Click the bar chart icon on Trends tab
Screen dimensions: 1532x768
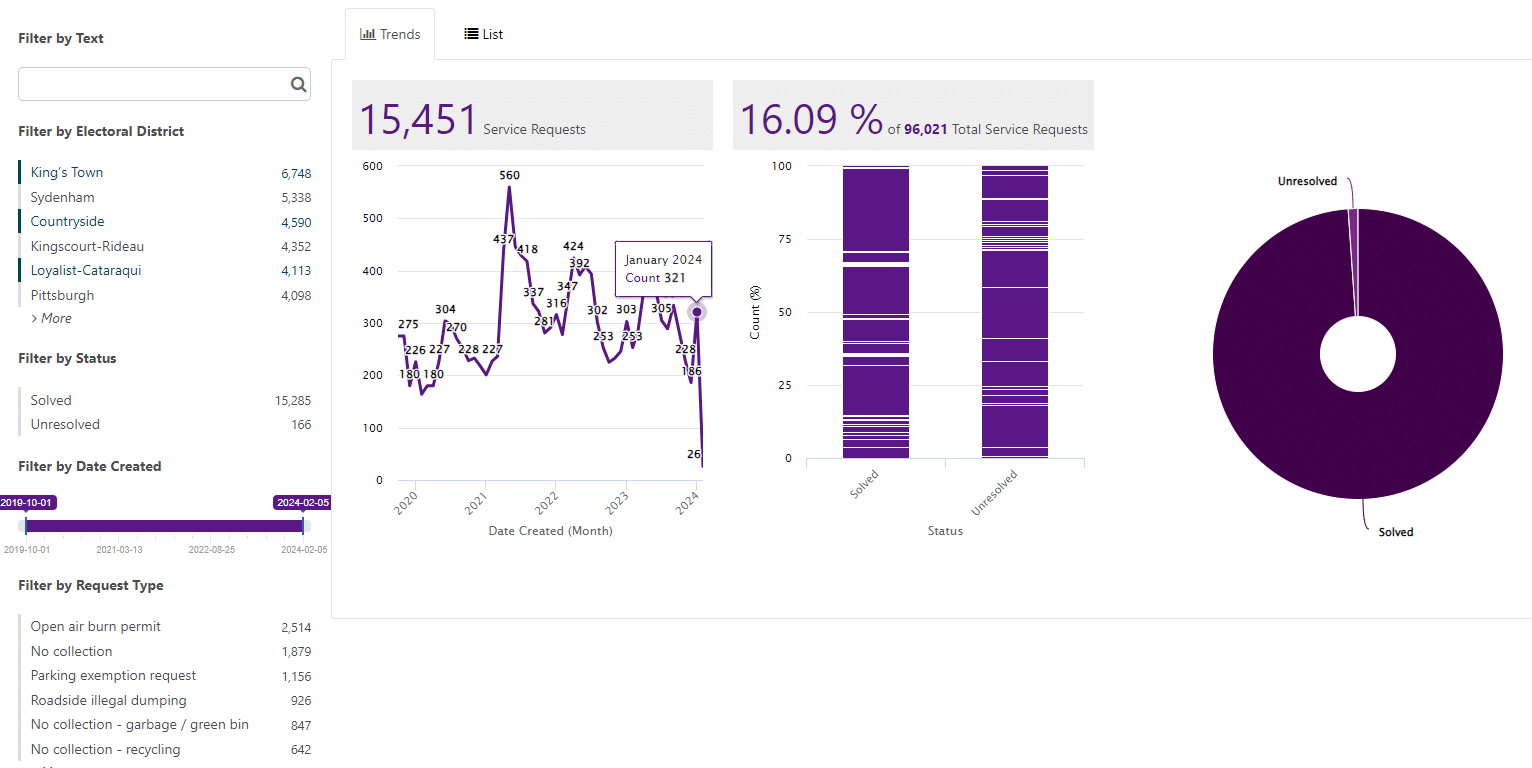[x=368, y=34]
